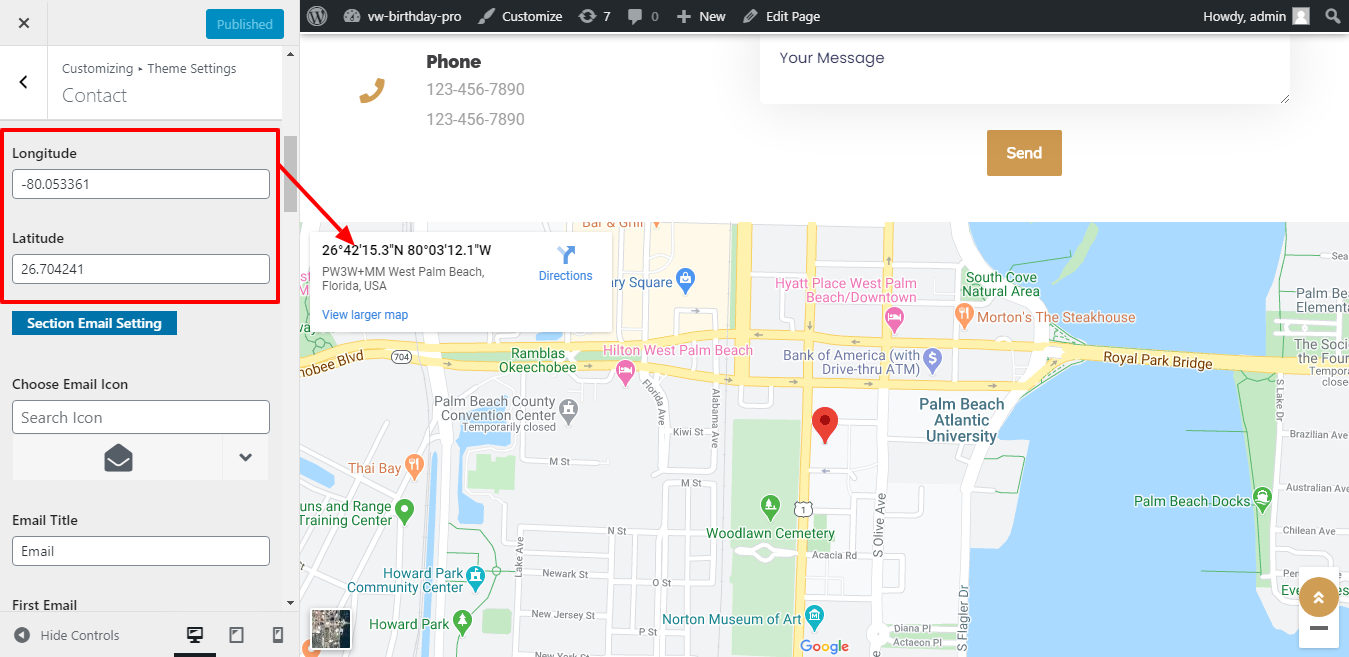Expand the email icon dropdown arrow
Viewport: 1349px width, 657px height.
[245, 458]
